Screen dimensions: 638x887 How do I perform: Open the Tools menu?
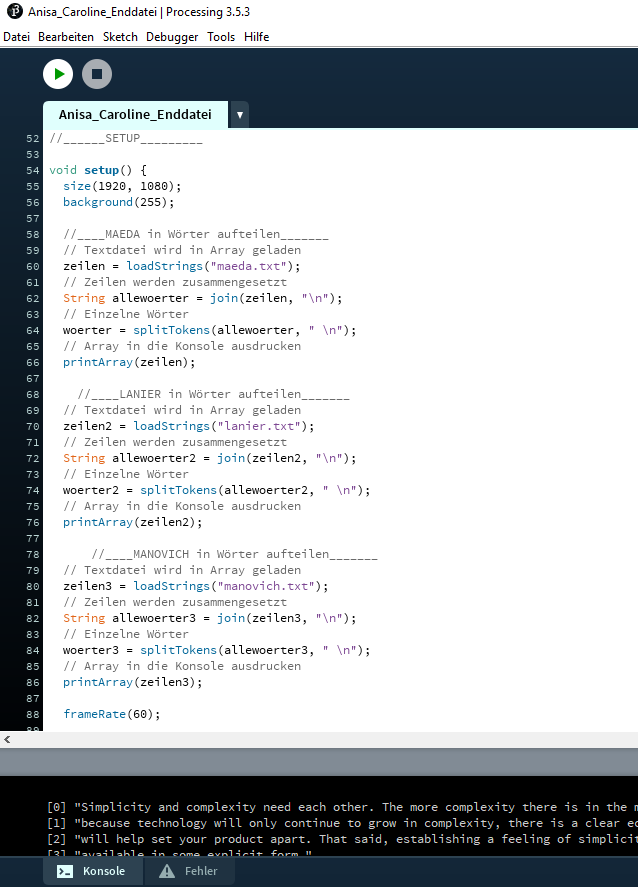coord(221,37)
